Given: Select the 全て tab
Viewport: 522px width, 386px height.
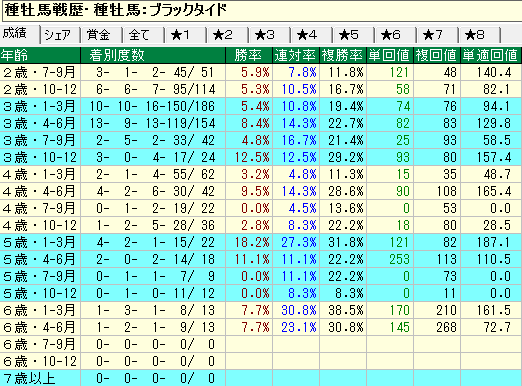Looking at the screenshot, I should [144, 35].
